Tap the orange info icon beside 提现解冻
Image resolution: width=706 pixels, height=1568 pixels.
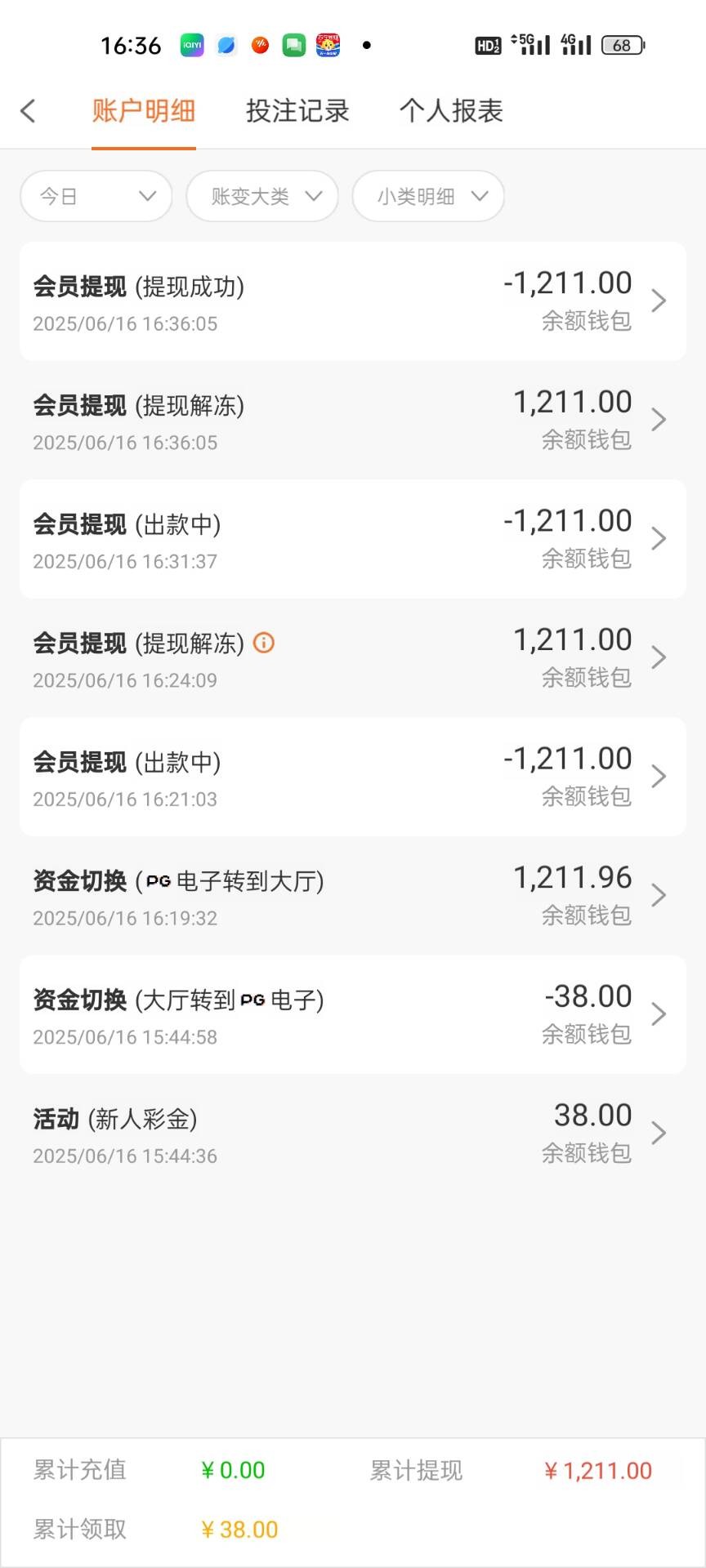tap(264, 643)
